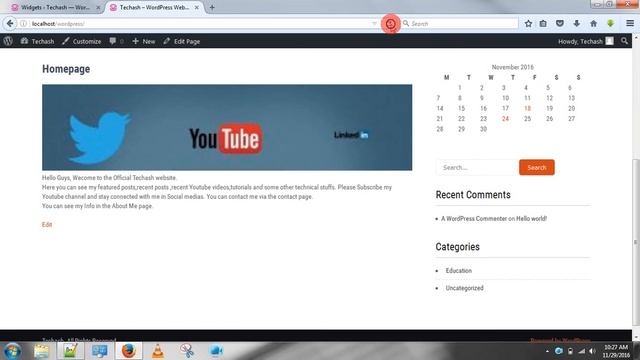Click the sidebar Search... input field
This screenshot has height=360, width=640.
(x=477, y=167)
